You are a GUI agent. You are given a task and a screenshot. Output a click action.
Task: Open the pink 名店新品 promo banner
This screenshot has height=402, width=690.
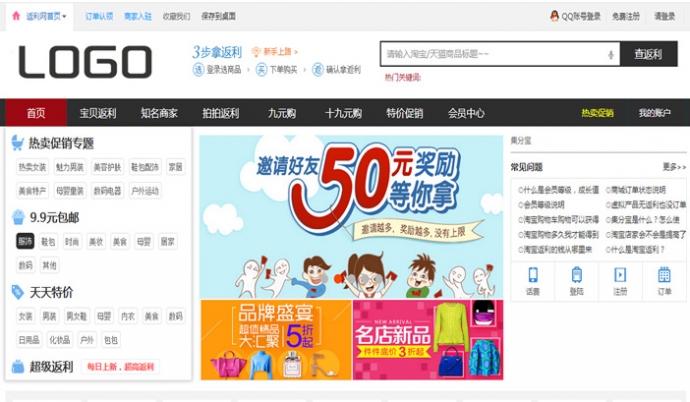pos(428,340)
